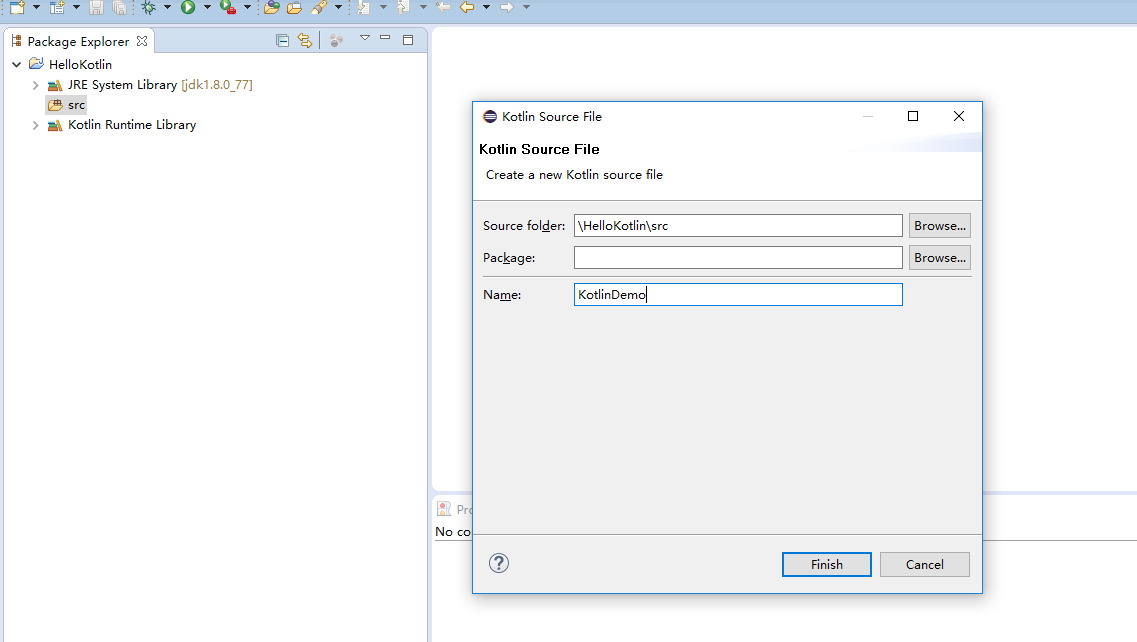1137x642 pixels.
Task: Open the New wizard dropdown arrow
Action: pyautogui.click(x=36, y=7)
